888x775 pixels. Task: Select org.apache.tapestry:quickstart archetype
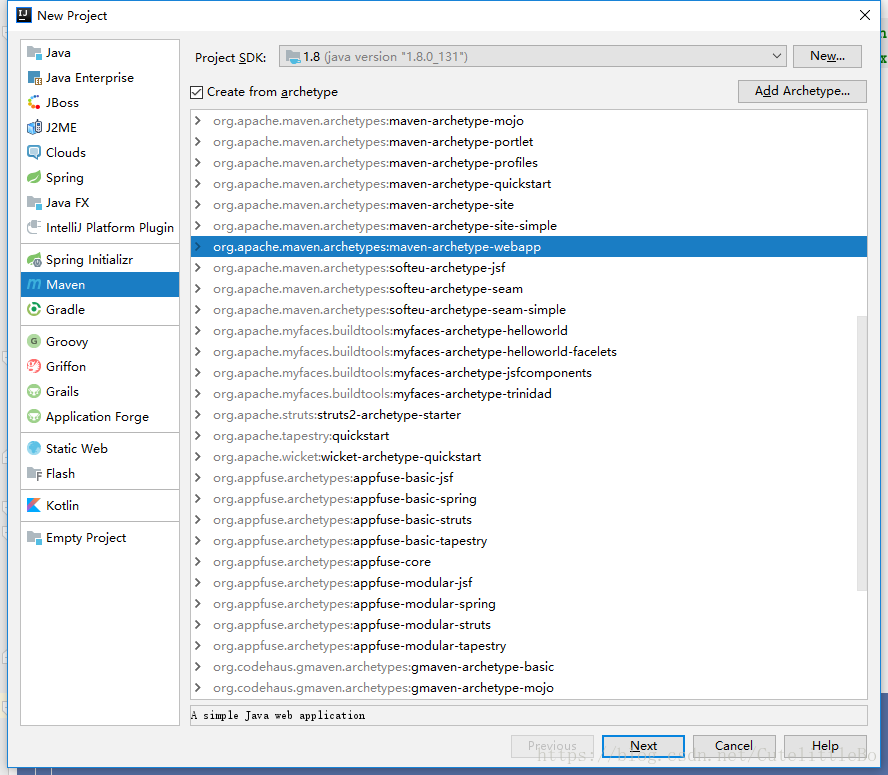point(528,436)
